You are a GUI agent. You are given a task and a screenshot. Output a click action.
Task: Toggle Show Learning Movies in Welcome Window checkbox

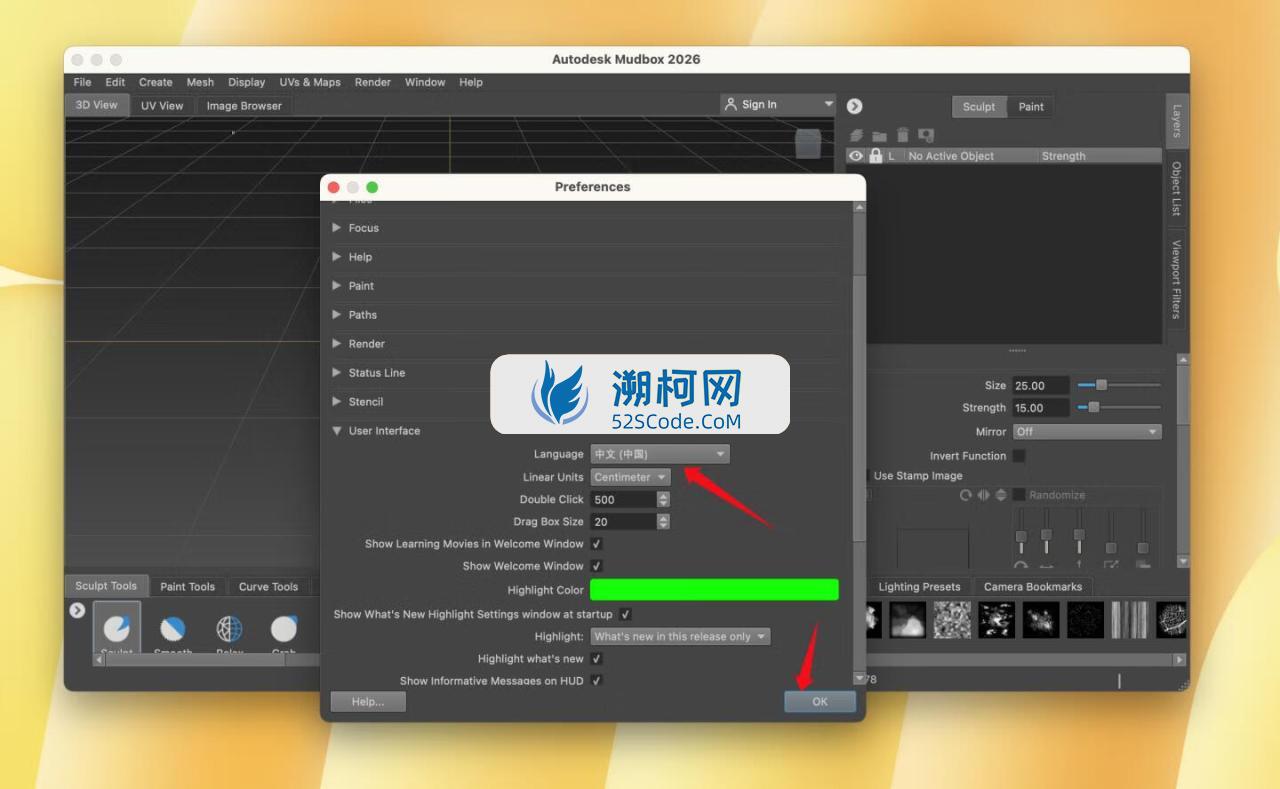597,544
